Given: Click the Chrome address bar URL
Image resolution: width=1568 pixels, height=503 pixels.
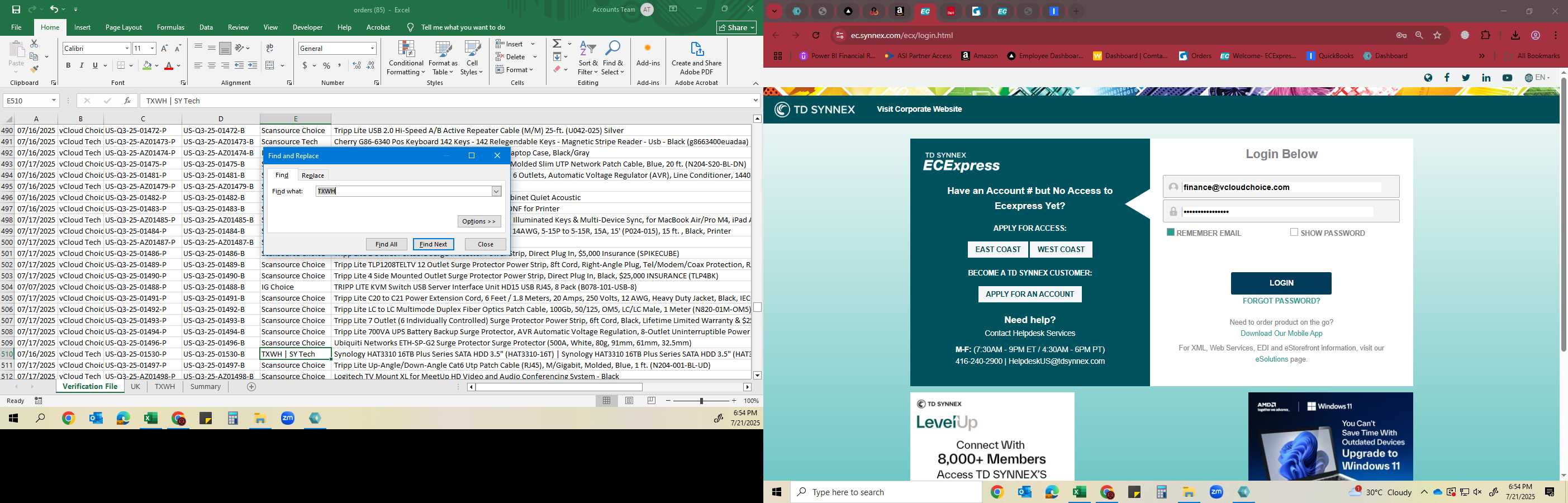Looking at the screenshot, I should 901,35.
